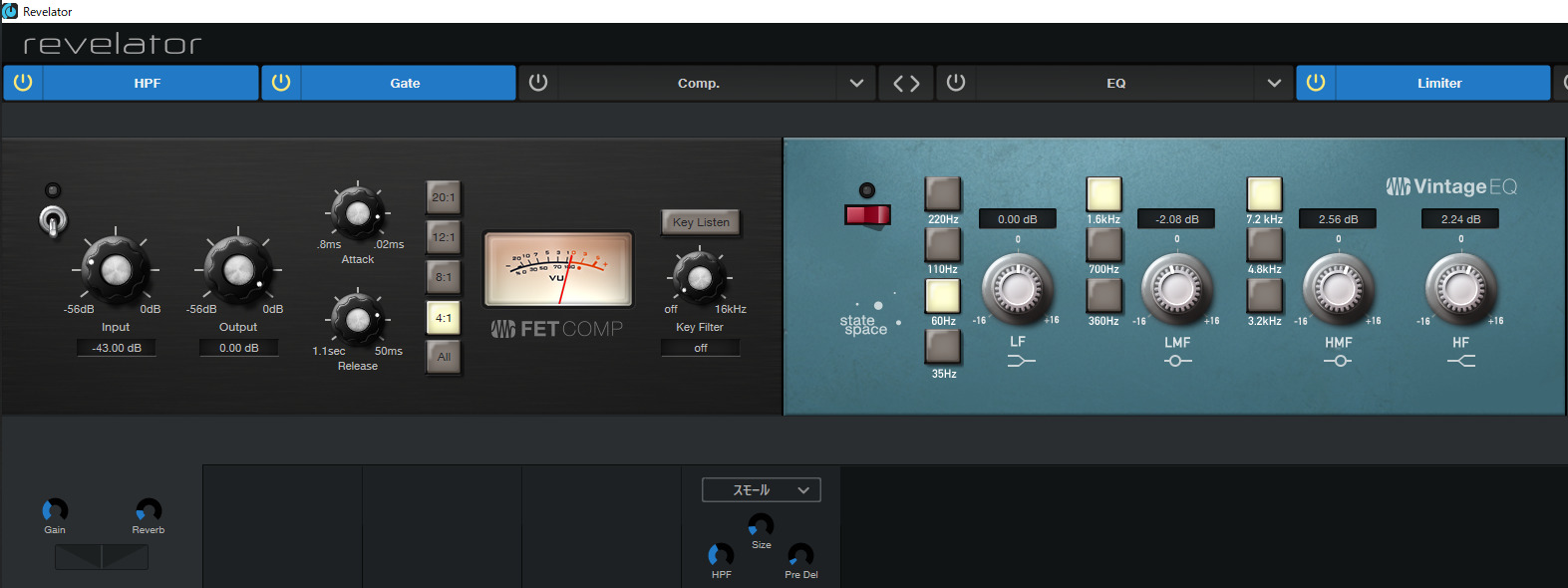
Task: Click the Output 0.00 dB value field
Action: [238, 348]
